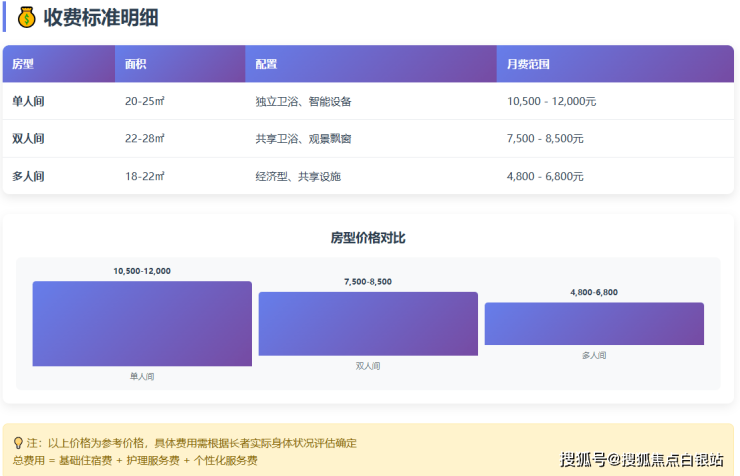Click the 20-25㎡ area cell
The width and height of the screenshot is (740, 476).
tap(145, 101)
